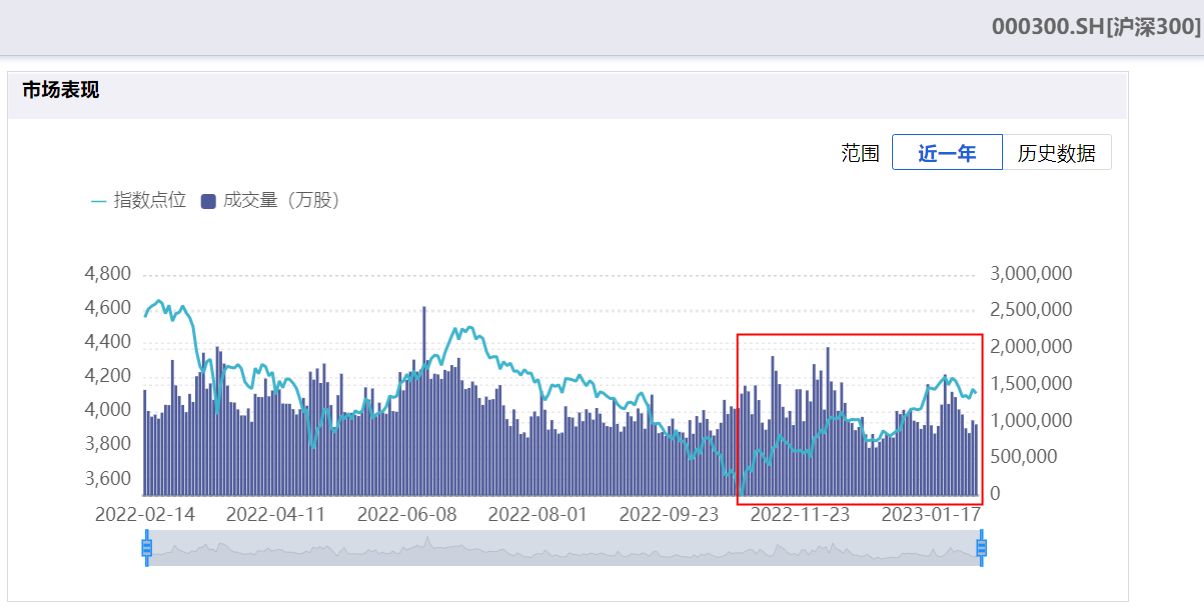Click the middle of the data zoom track
The image size is (1204, 614).
(x=564, y=548)
